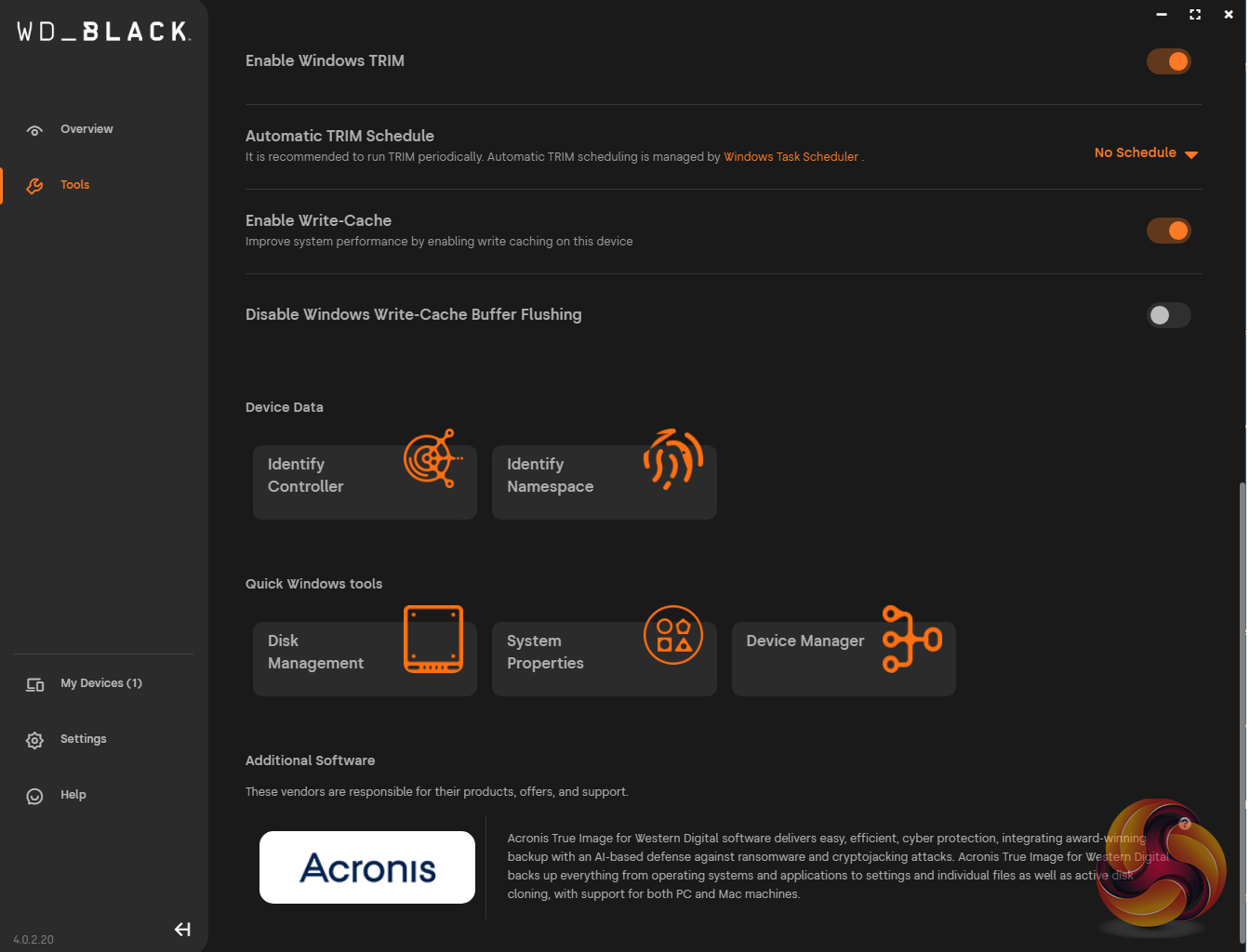This screenshot has width=1250, height=952.
Task: Open the Overview eye icon
Action: 34,130
